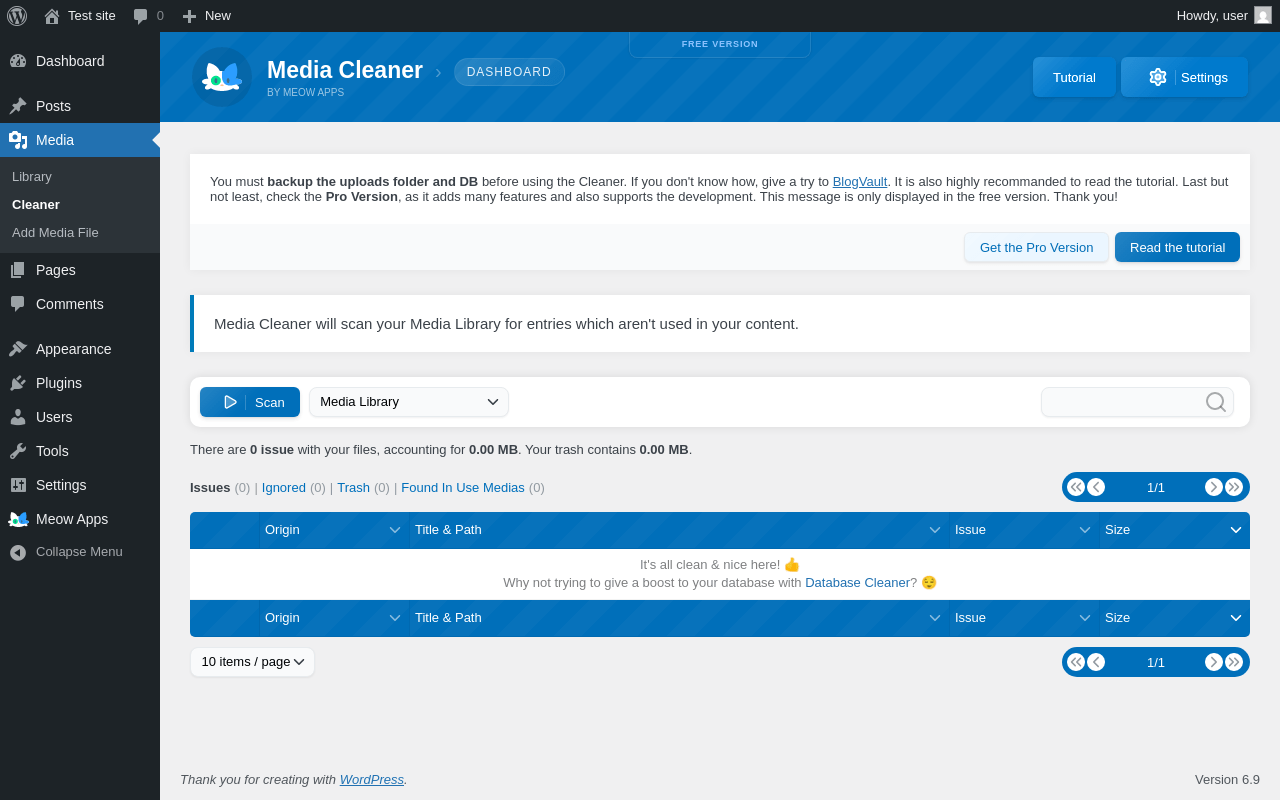Image resolution: width=1280 pixels, height=800 pixels.
Task: Open the Media Library scan source dropdown
Action: tap(409, 402)
